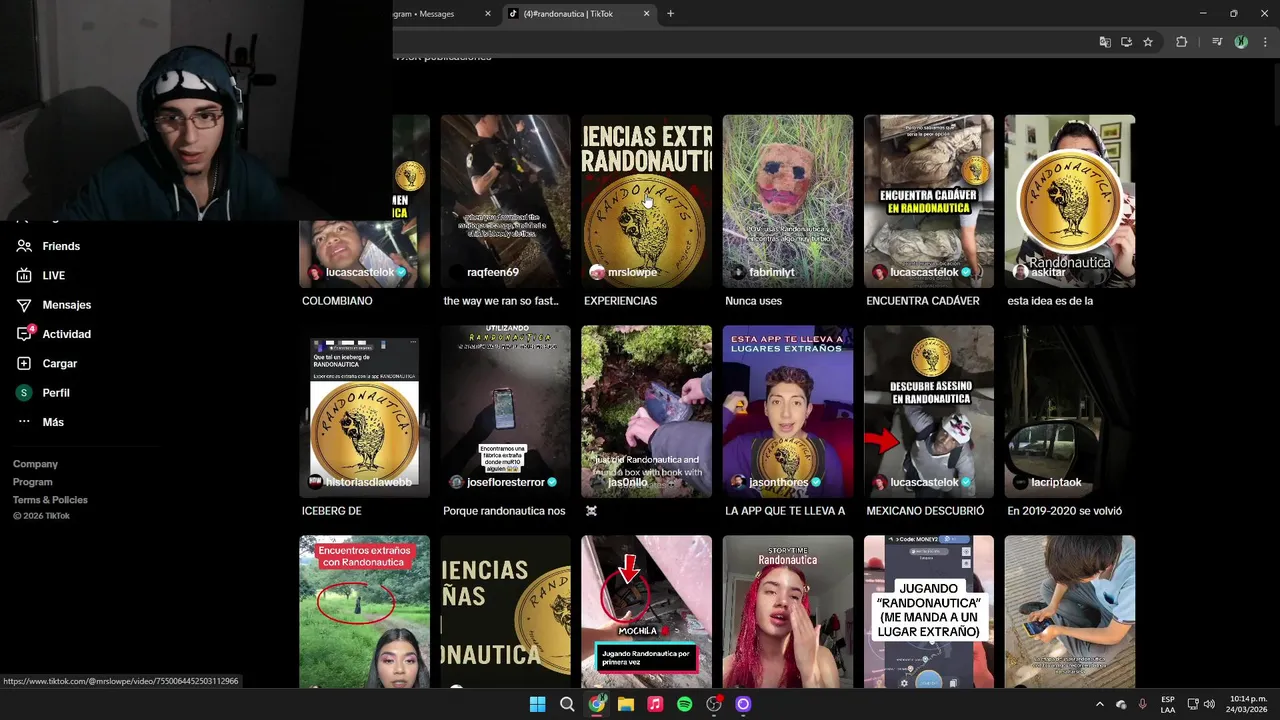1280x720 pixels.
Task: Click the 'MEXICANO DESCUBRIÓ' caption
Action: pyautogui.click(x=925, y=511)
